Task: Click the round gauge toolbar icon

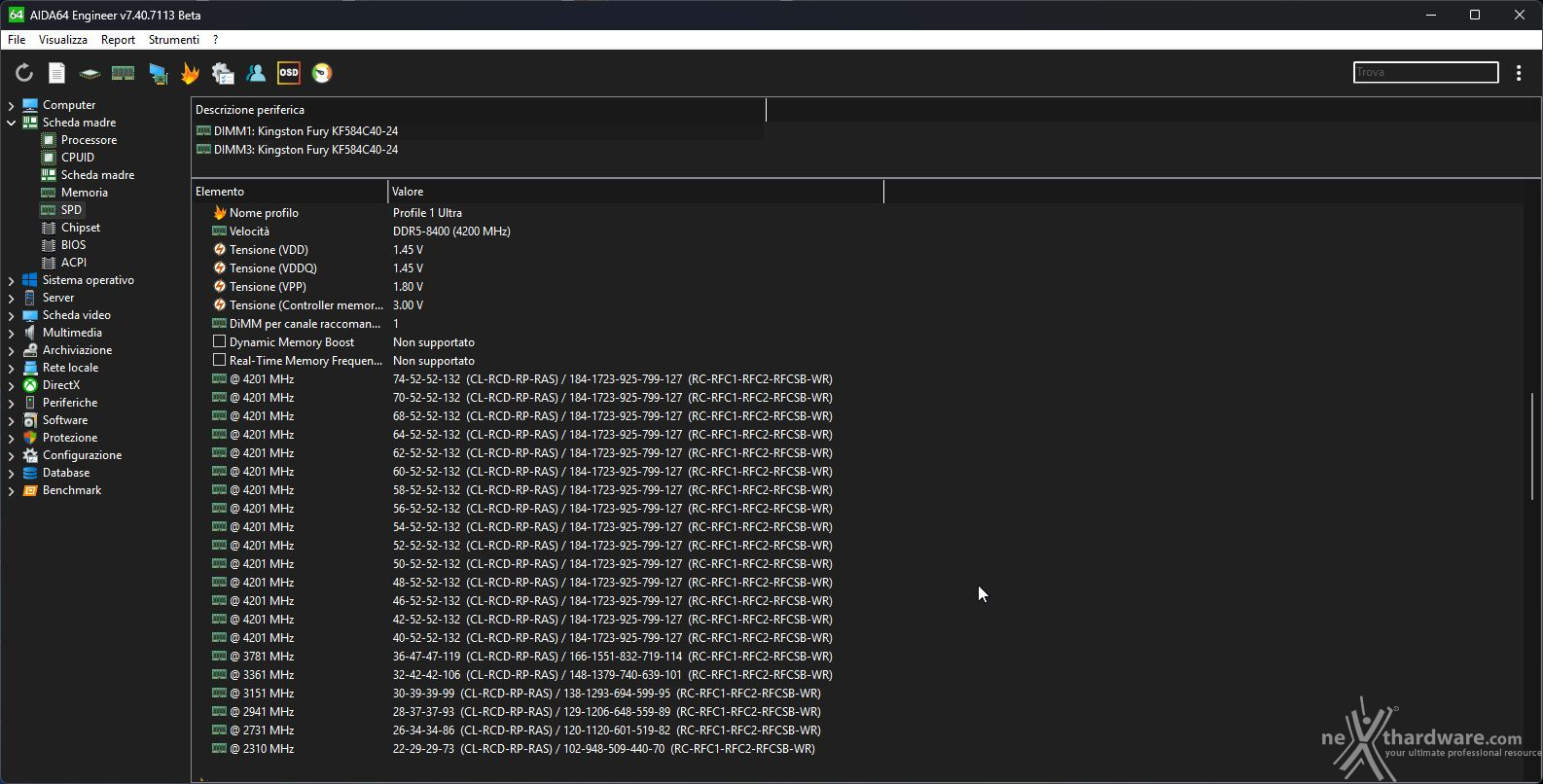Action: [x=322, y=73]
